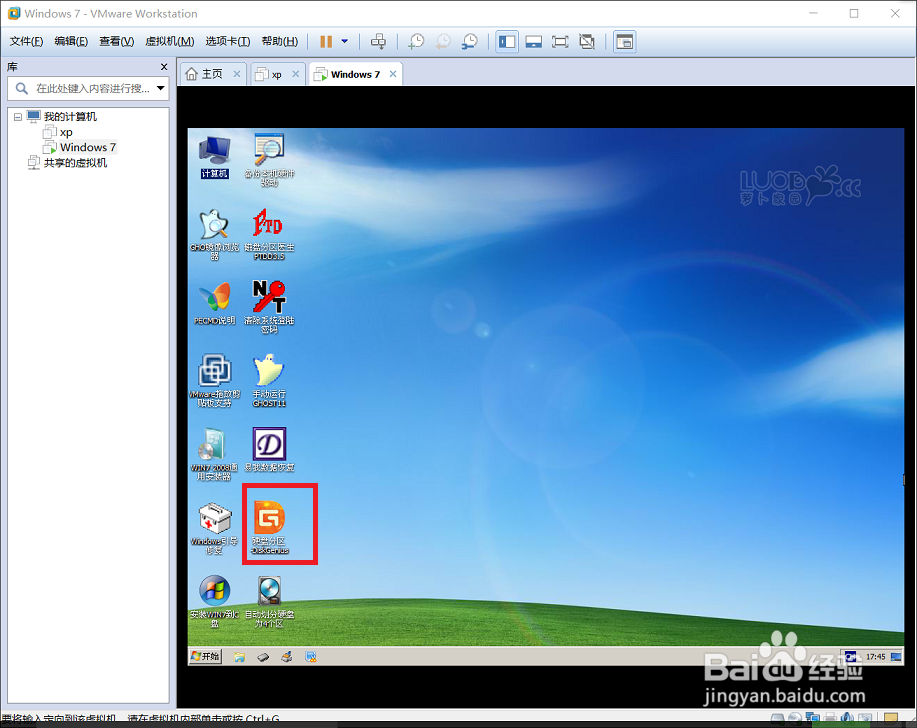
Task: Open the folder icon in VM quick launch
Action: 239,657
